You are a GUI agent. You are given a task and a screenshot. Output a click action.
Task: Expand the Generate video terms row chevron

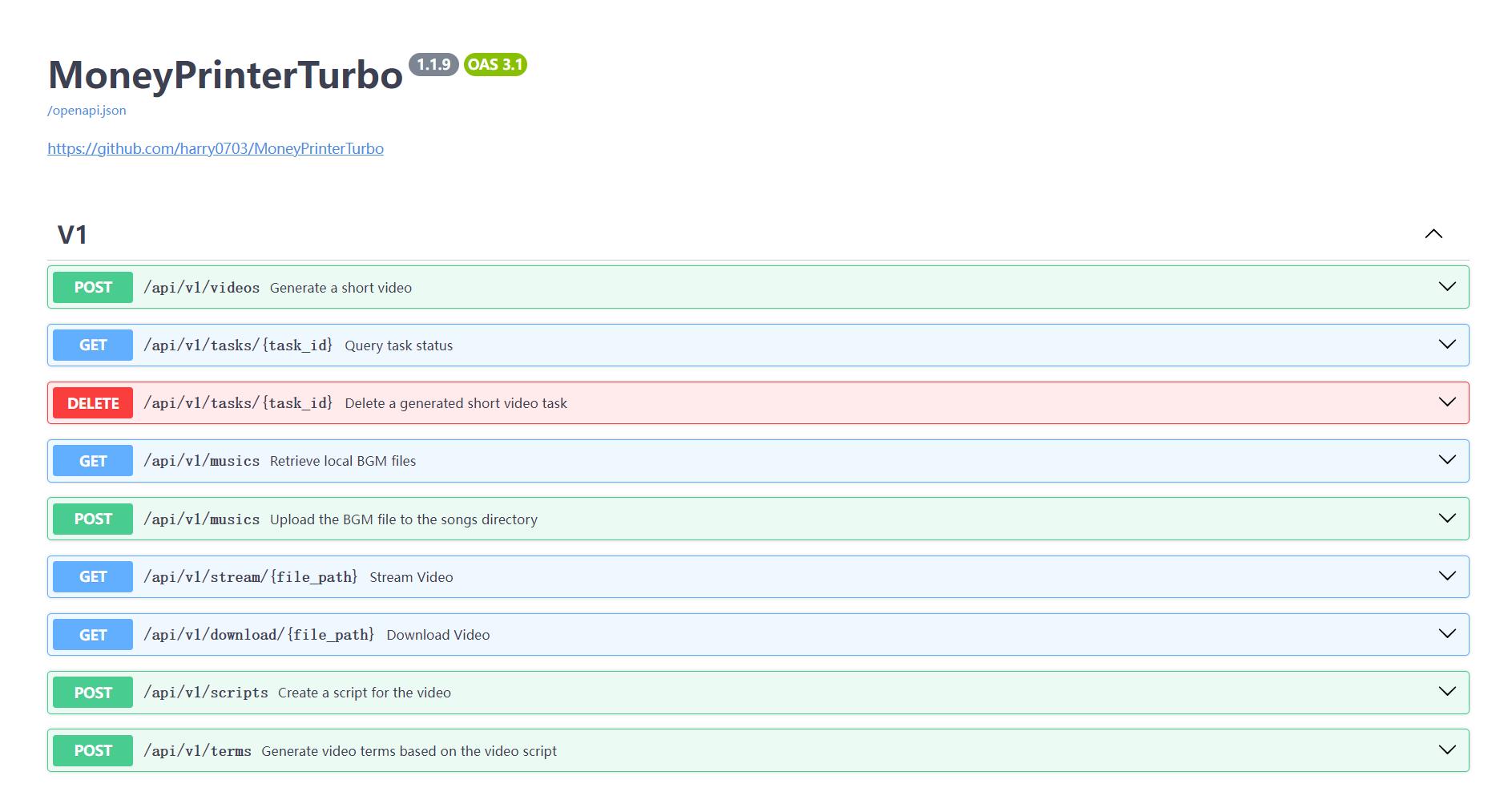[x=1447, y=750]
